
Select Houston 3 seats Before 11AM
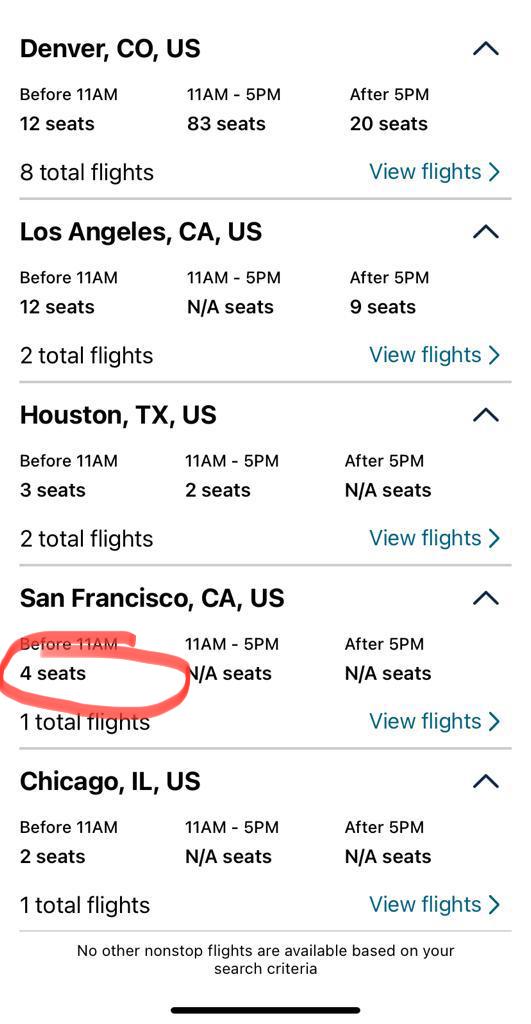tap(52, 490)
